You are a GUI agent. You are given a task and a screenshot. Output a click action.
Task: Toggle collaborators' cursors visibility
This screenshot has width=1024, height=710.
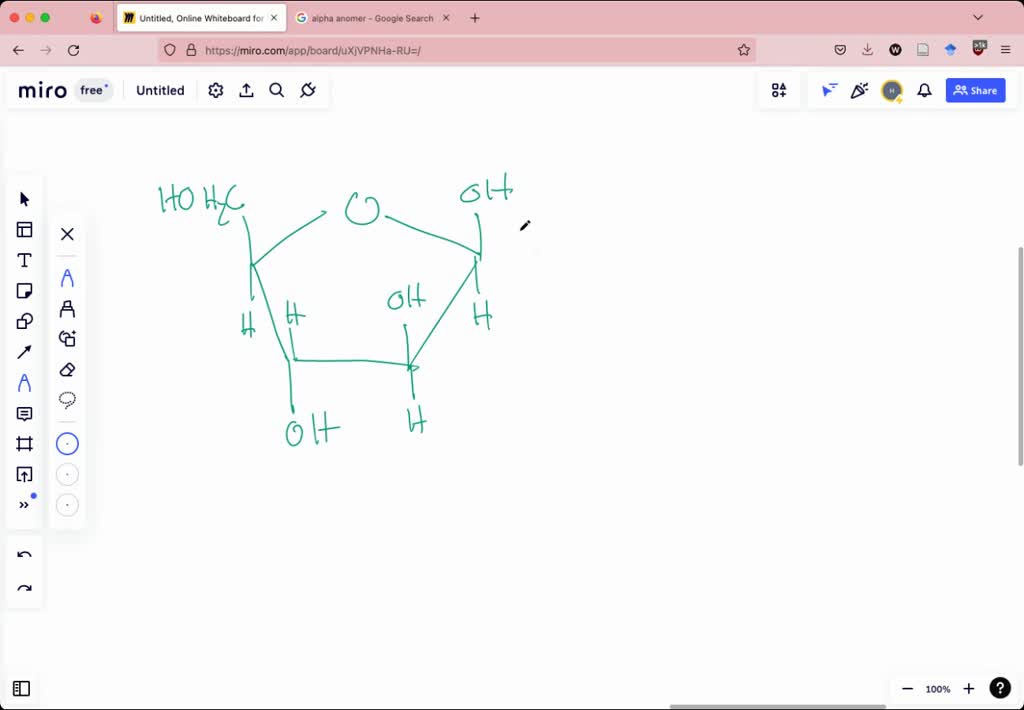(829, 90)
